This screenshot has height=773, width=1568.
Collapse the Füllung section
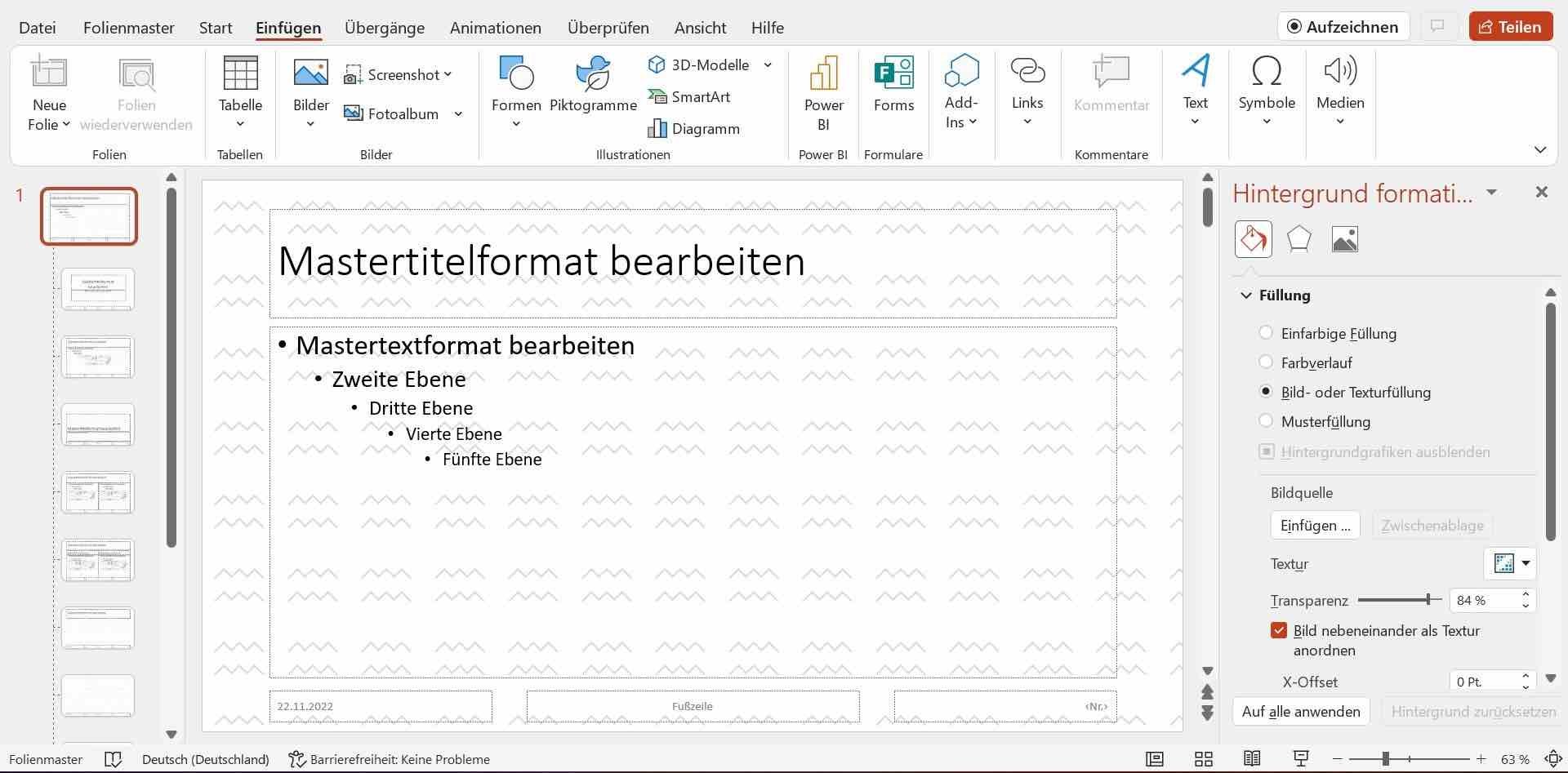pos(1245,295)
